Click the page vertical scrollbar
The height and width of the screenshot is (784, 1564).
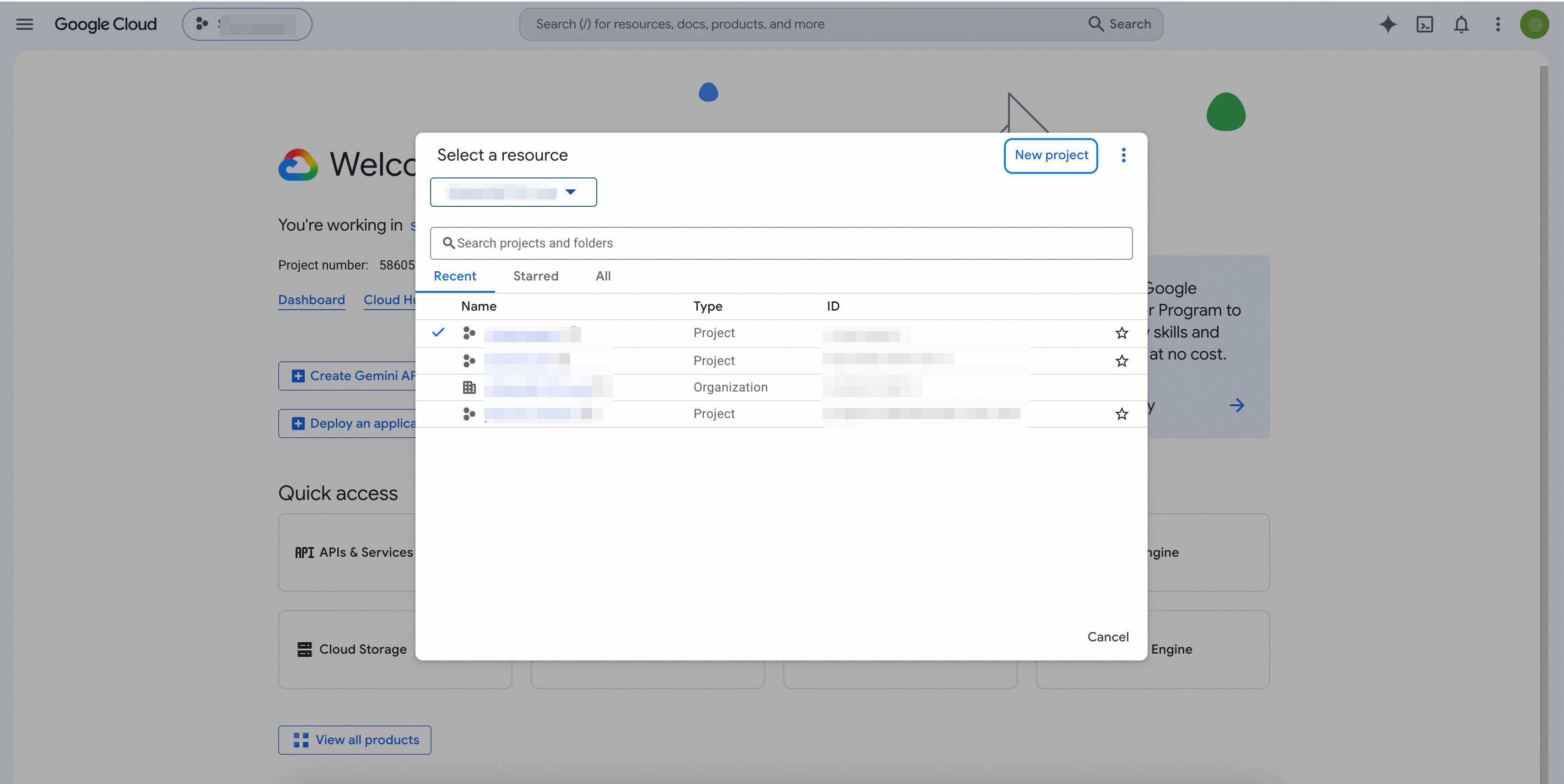click(x=1543, y=425)
